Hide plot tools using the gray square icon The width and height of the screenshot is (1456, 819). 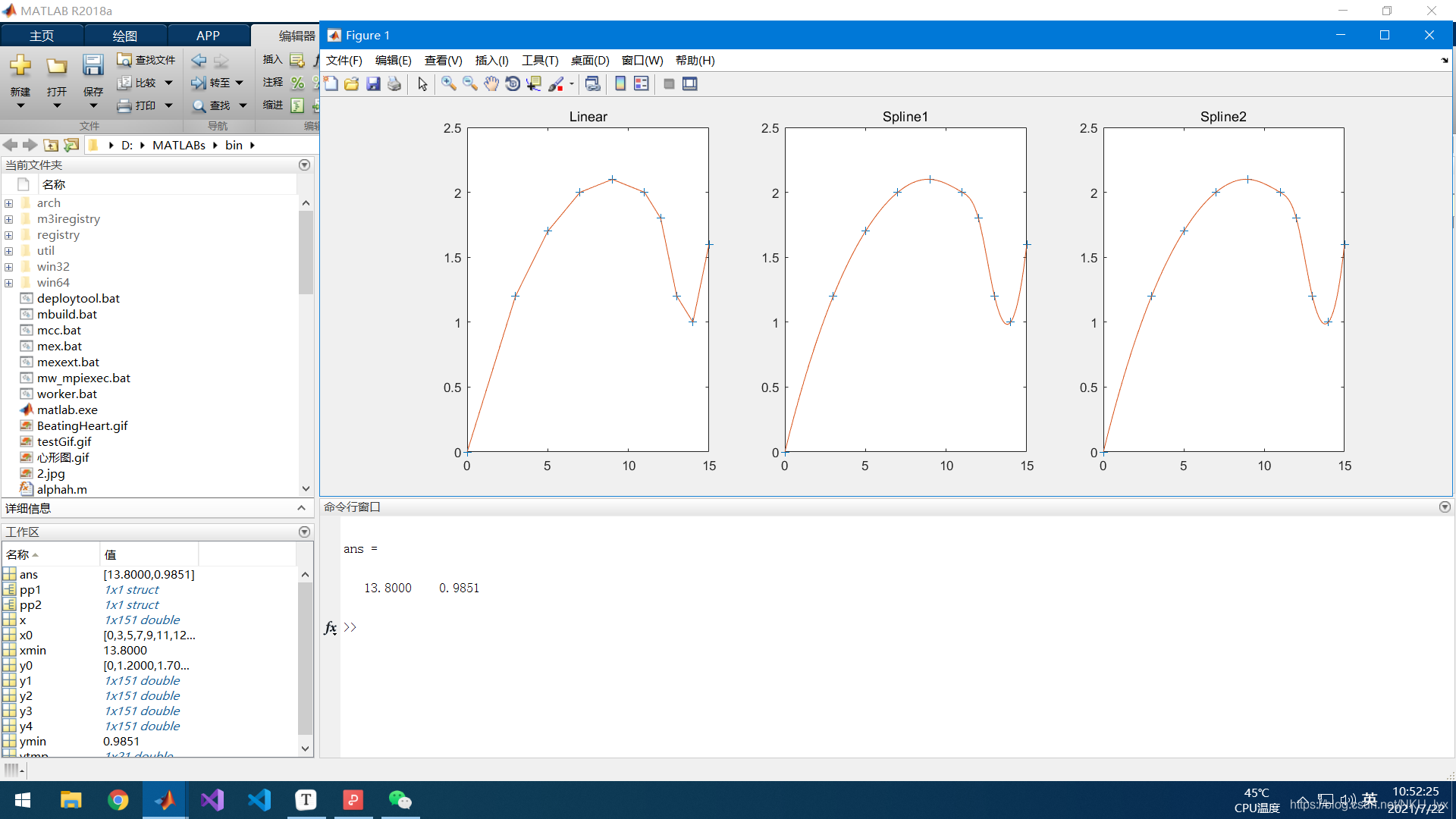669,84
